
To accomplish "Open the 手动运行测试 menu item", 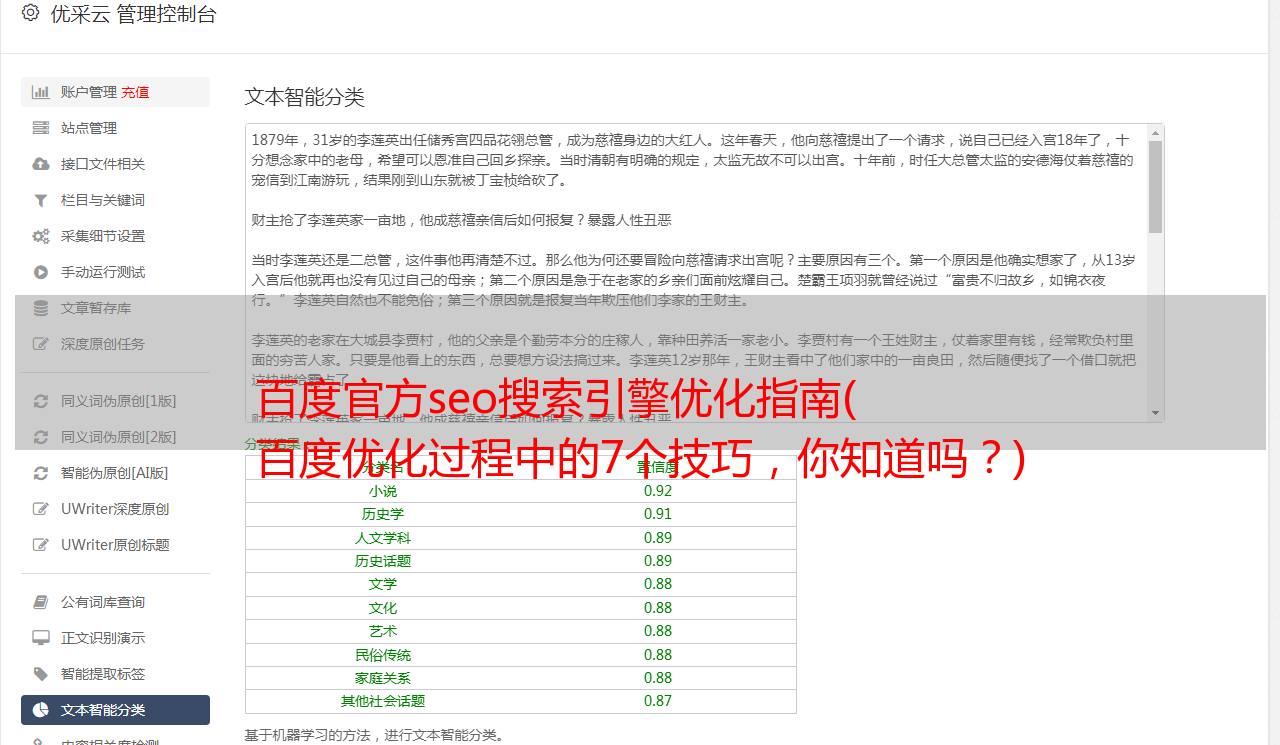I will [115, 272].
